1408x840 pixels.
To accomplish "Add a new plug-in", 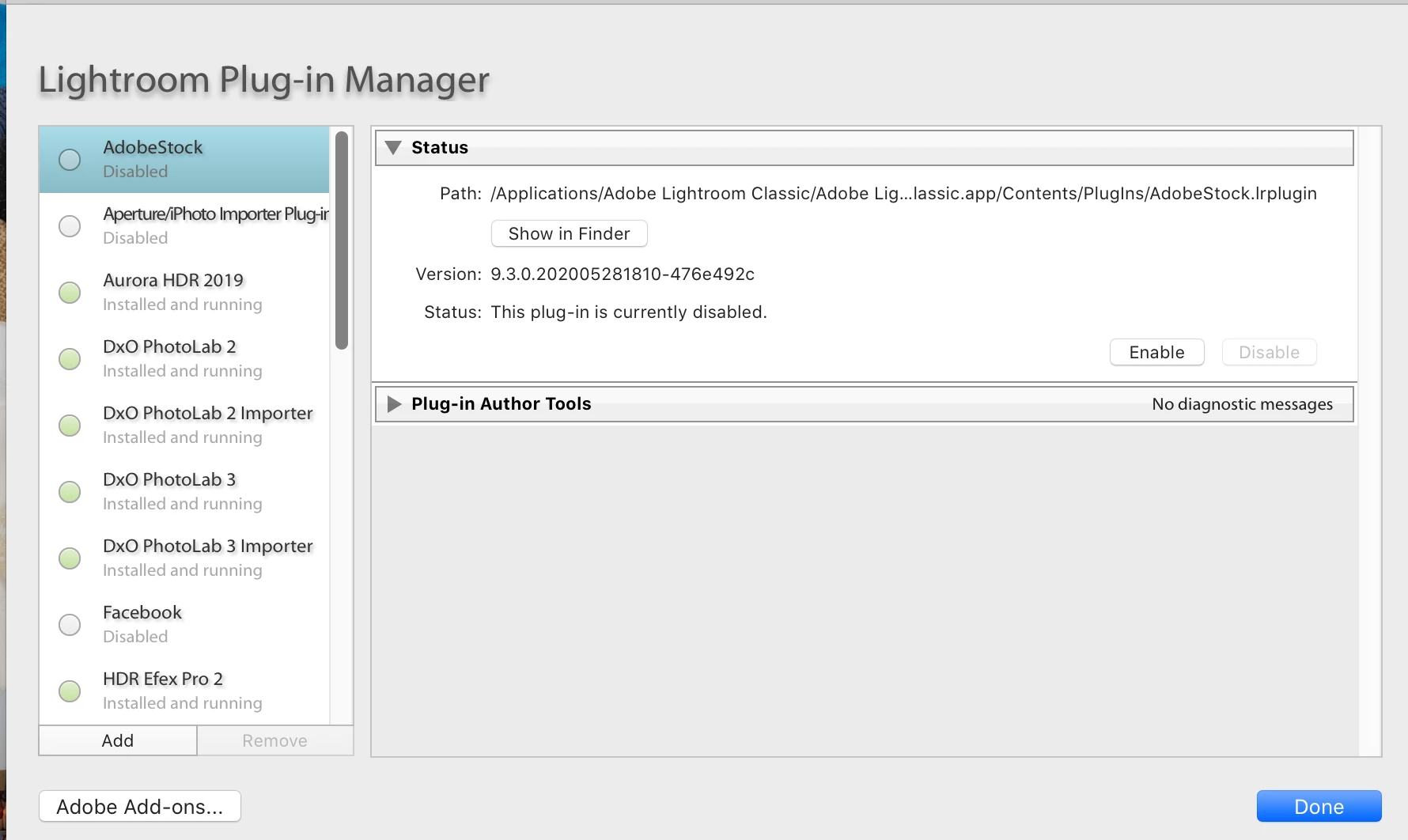I will click(x=118, y=741).
